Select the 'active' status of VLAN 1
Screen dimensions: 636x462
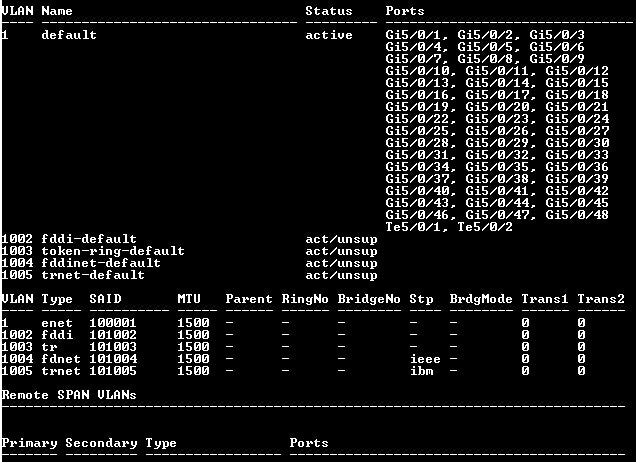click(x=329, y=35)
